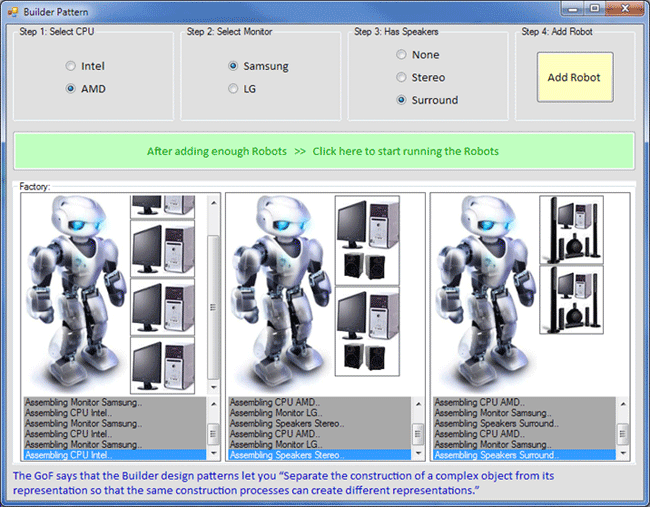Click the down arrow of the second log list scrollbar
Screen dimensions: 650x507
click(x=418, y=453)
